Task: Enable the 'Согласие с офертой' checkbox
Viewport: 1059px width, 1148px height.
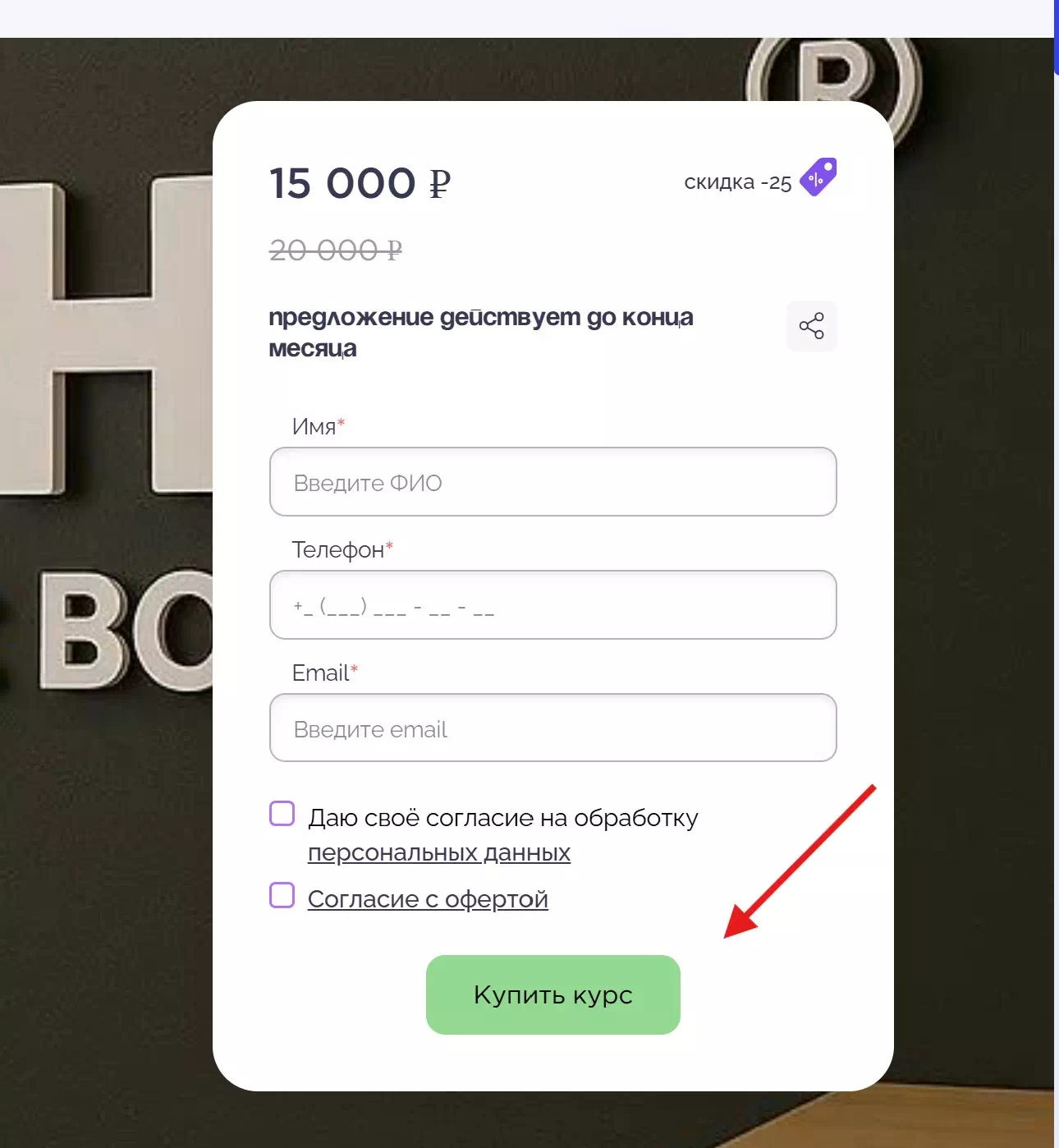Action: [x=282, y=895]
